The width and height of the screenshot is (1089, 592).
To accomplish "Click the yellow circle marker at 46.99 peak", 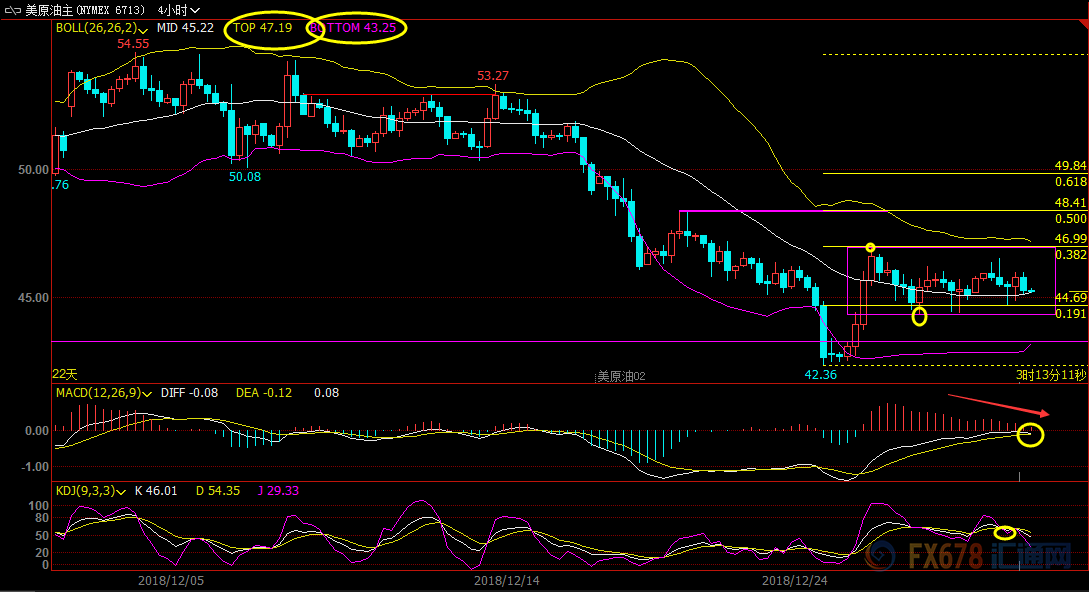I will [x=870, y=247].
